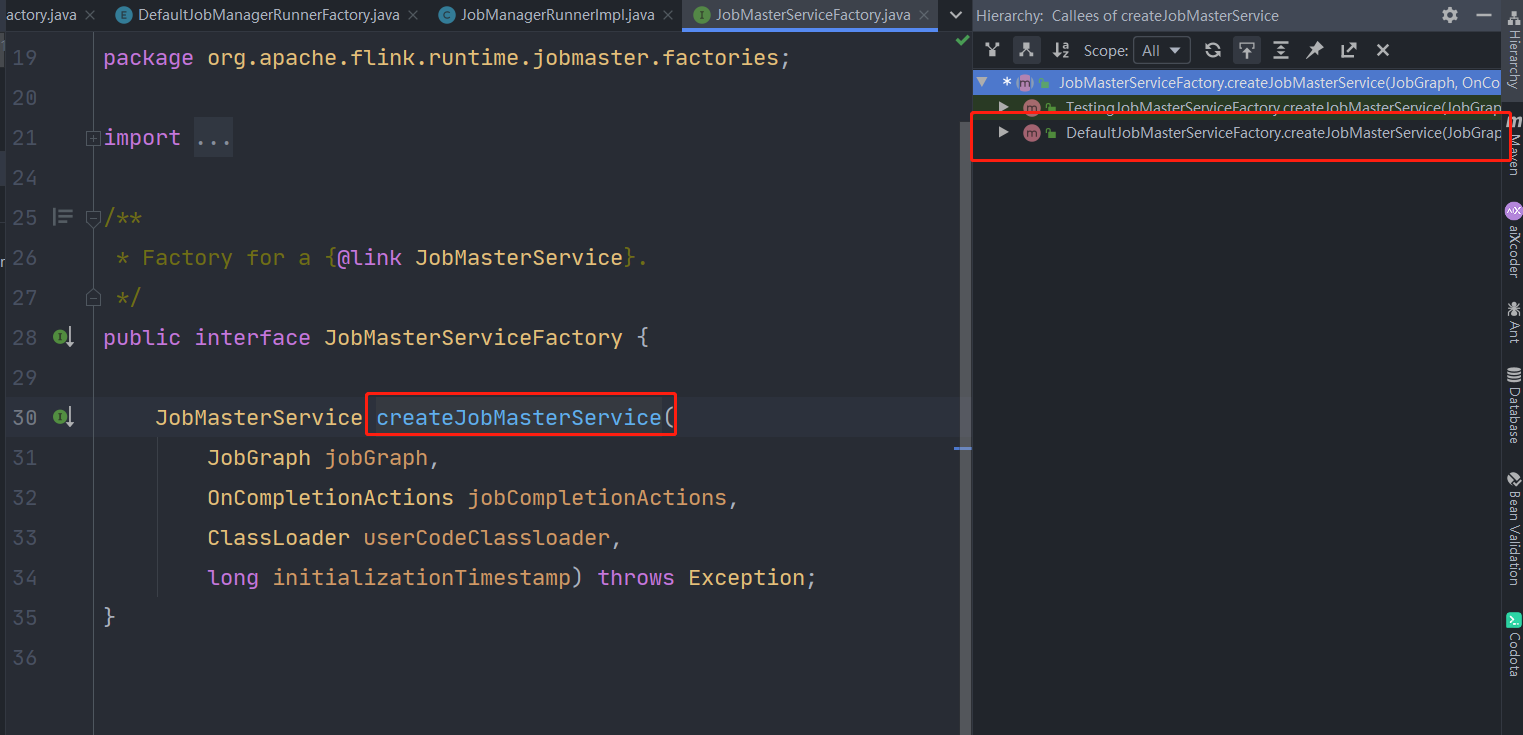Expand DefaultJobMasterServiceFactory hierarchy node

pos(1004,132)
